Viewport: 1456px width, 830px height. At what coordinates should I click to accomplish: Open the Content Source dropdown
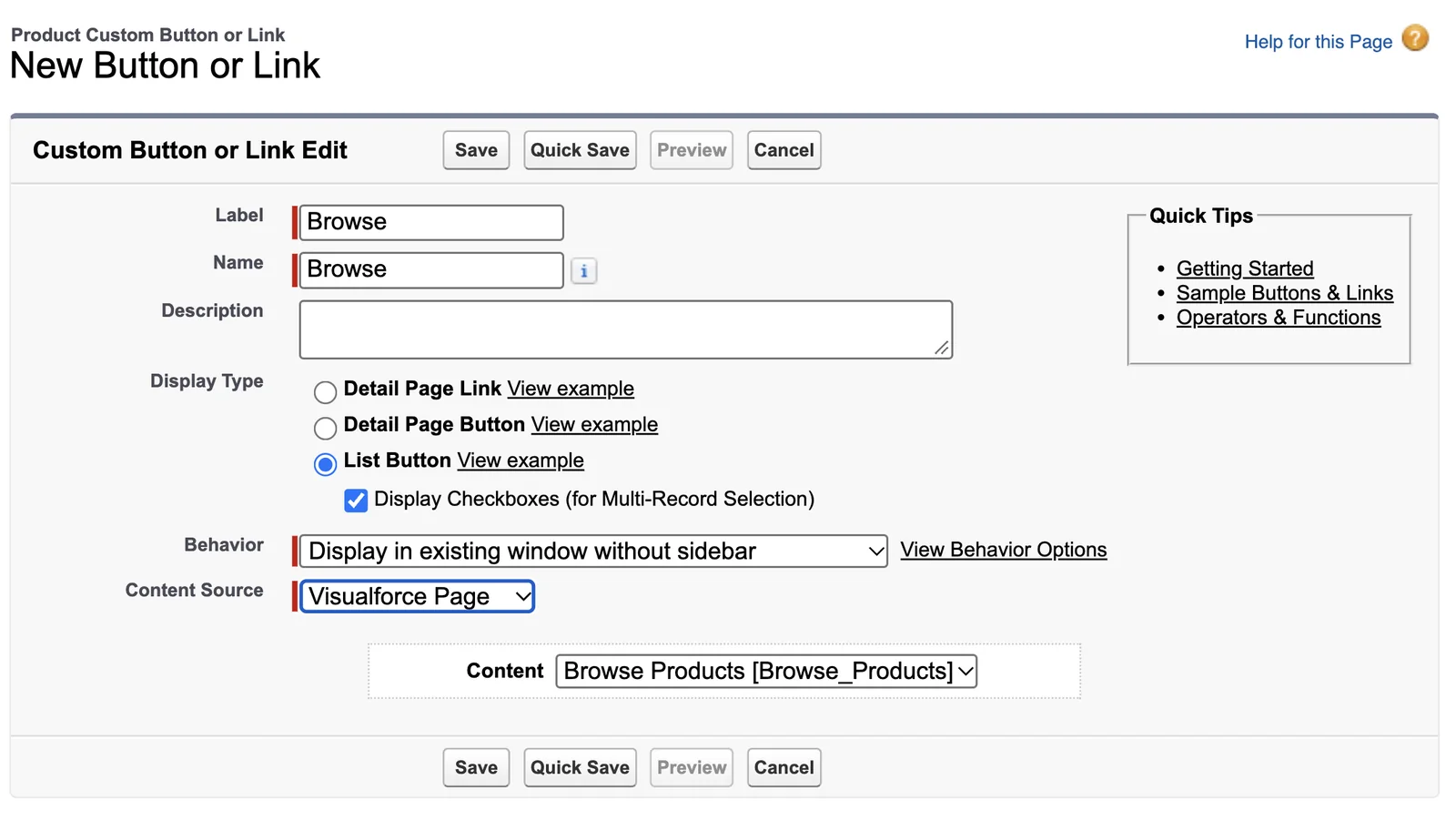(x=417, y=597)
